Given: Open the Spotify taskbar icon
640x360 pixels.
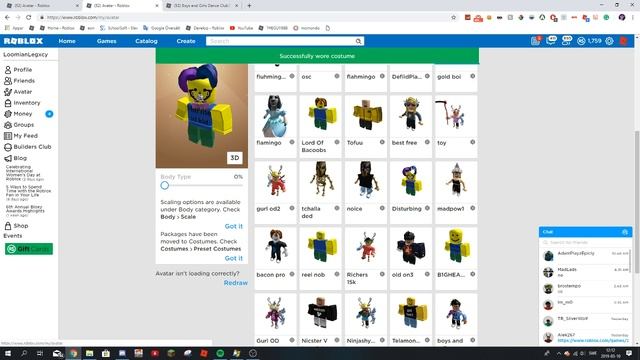Looking at the screenshot, I should (x=220, y=353).
